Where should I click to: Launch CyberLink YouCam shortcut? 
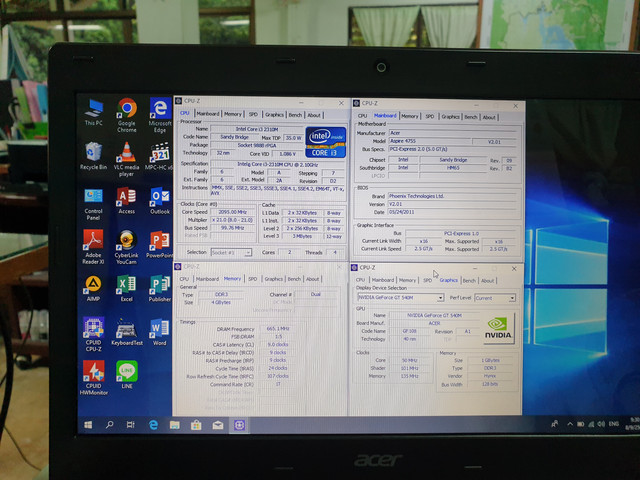[x=127, y=247]
